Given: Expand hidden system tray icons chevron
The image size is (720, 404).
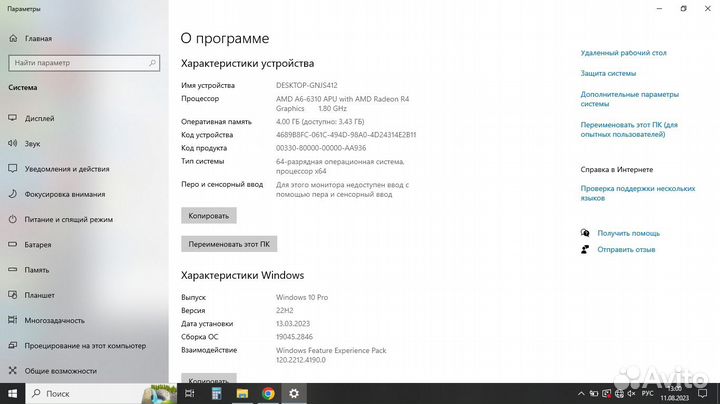Looking at the screenshot, I should click(x=581, y=394).
